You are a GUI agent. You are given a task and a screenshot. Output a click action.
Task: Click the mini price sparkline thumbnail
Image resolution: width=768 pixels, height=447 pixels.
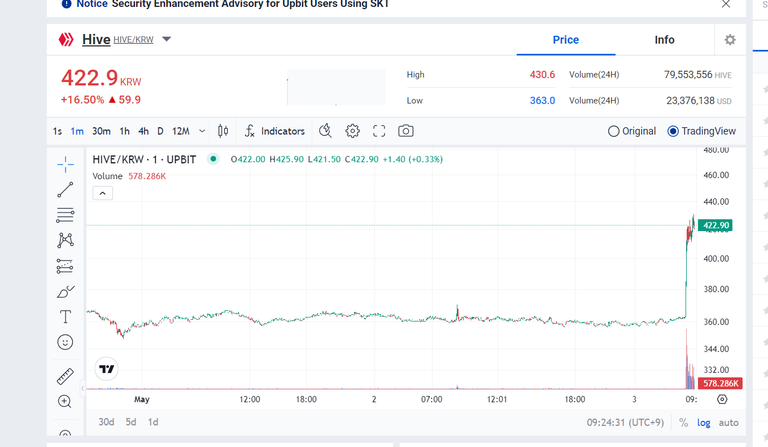(336, 87)
